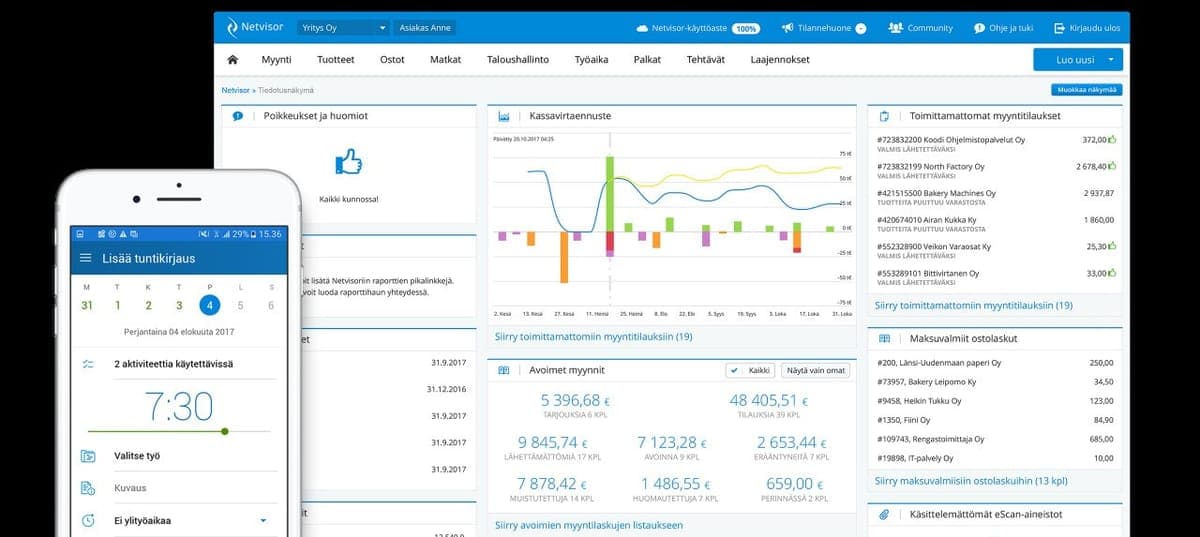Viewport: 1200px width, 537px height.
Task: Click the Asiakas Anne user button
Action: point(425,28)
